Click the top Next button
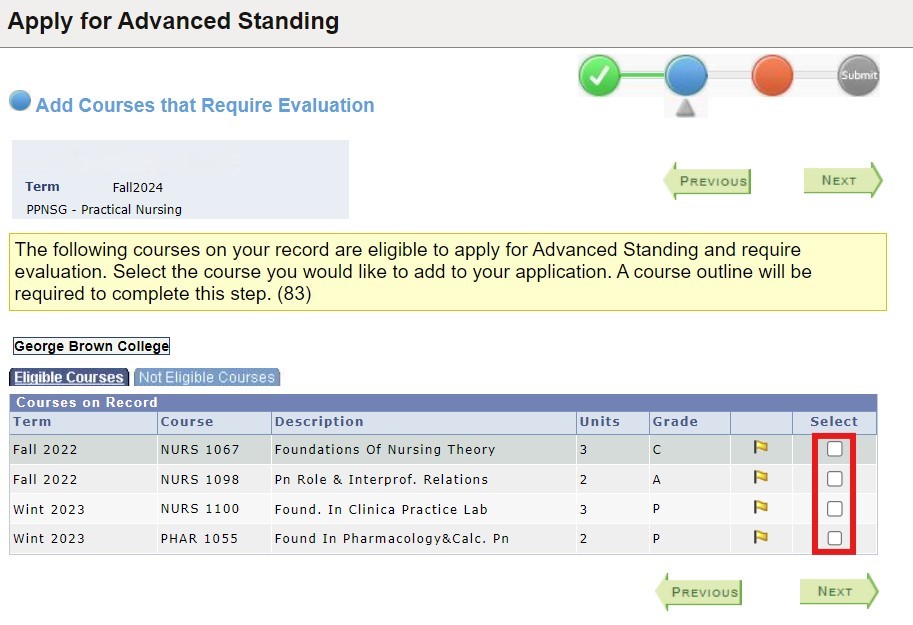Image resolution: width=913 pixels, height=625 pixels. point(841,181)
